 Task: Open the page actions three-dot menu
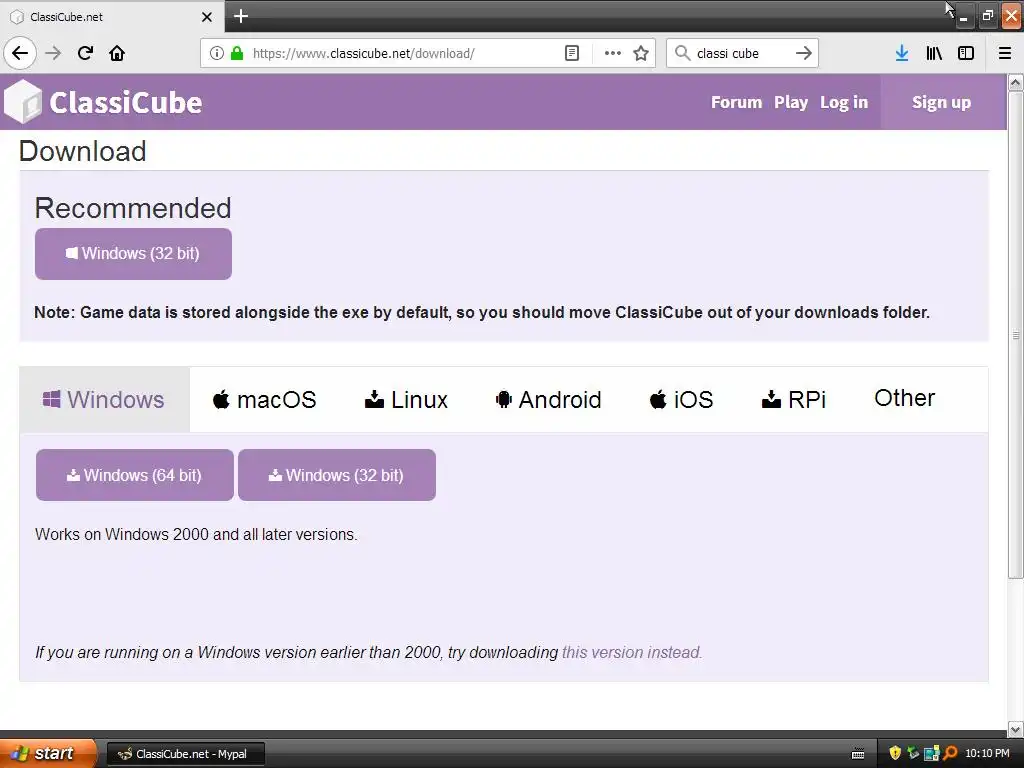[x=613, y=53]
